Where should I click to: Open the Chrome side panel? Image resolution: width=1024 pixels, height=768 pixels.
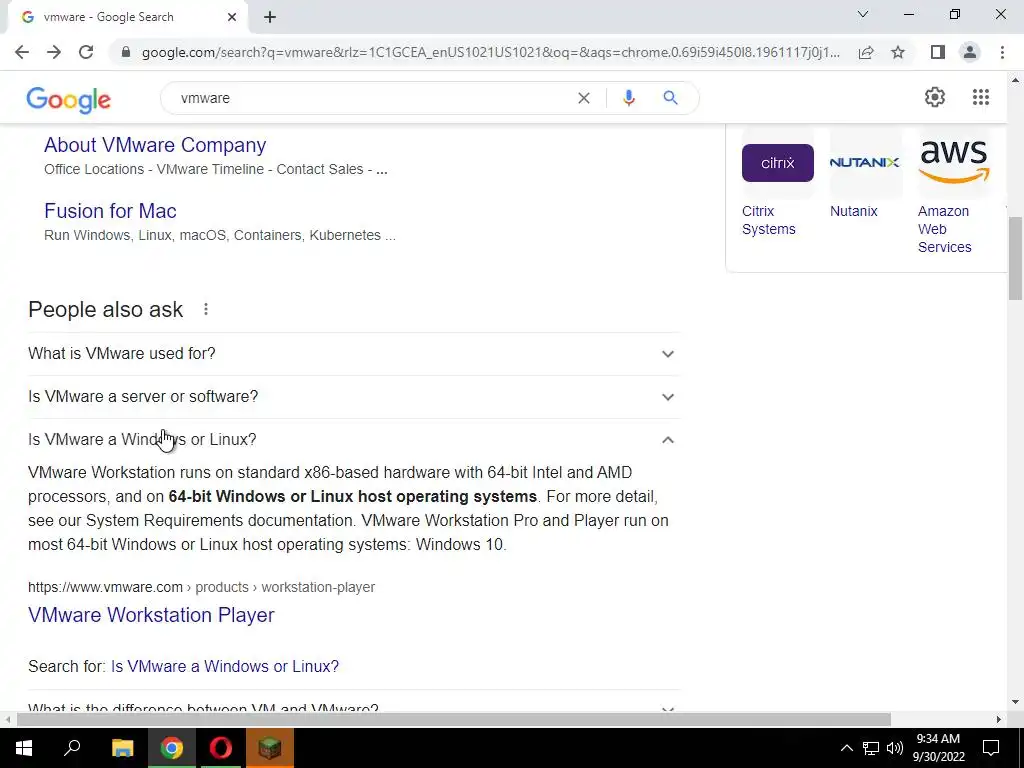pos(938,52)
